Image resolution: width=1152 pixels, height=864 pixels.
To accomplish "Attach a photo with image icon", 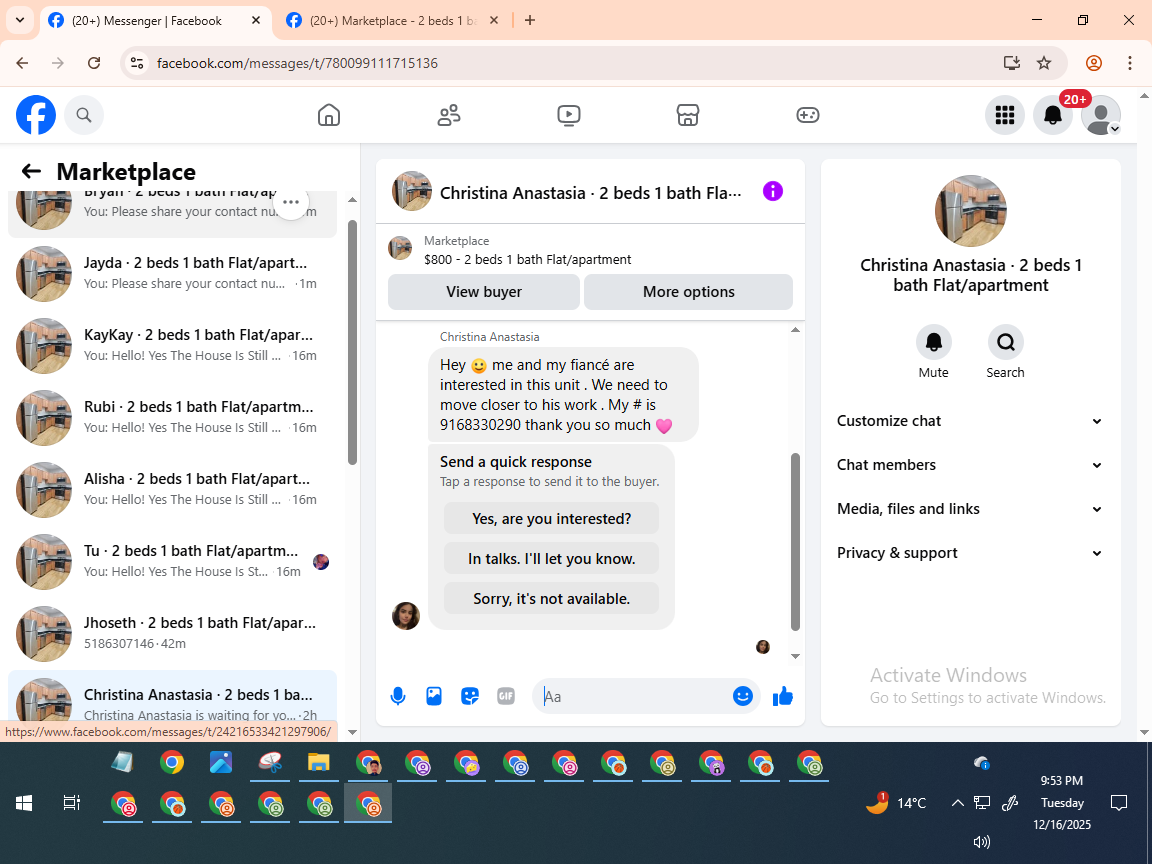I will (x=434, y=696).
